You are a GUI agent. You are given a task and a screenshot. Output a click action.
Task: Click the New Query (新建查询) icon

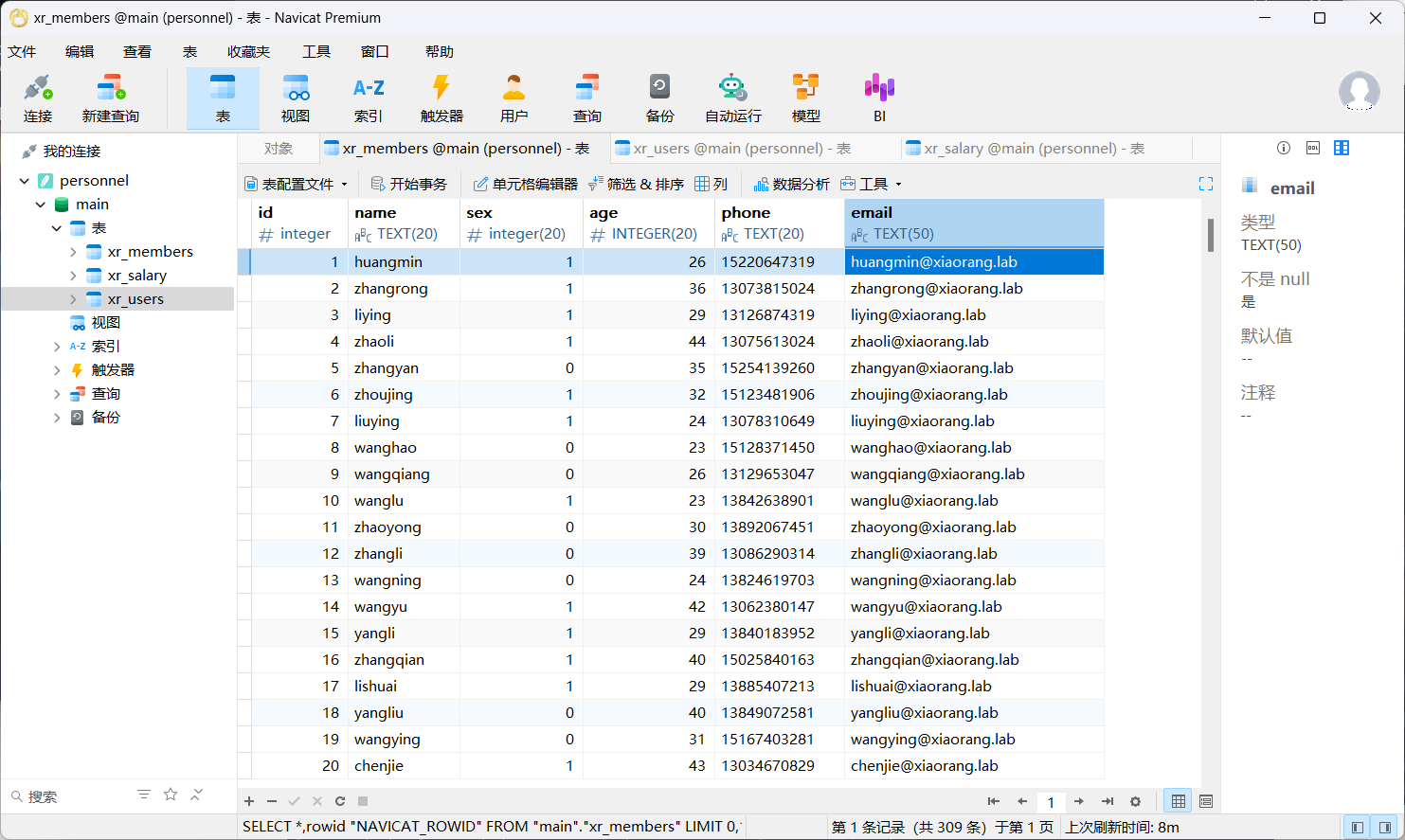click(111, 98)
